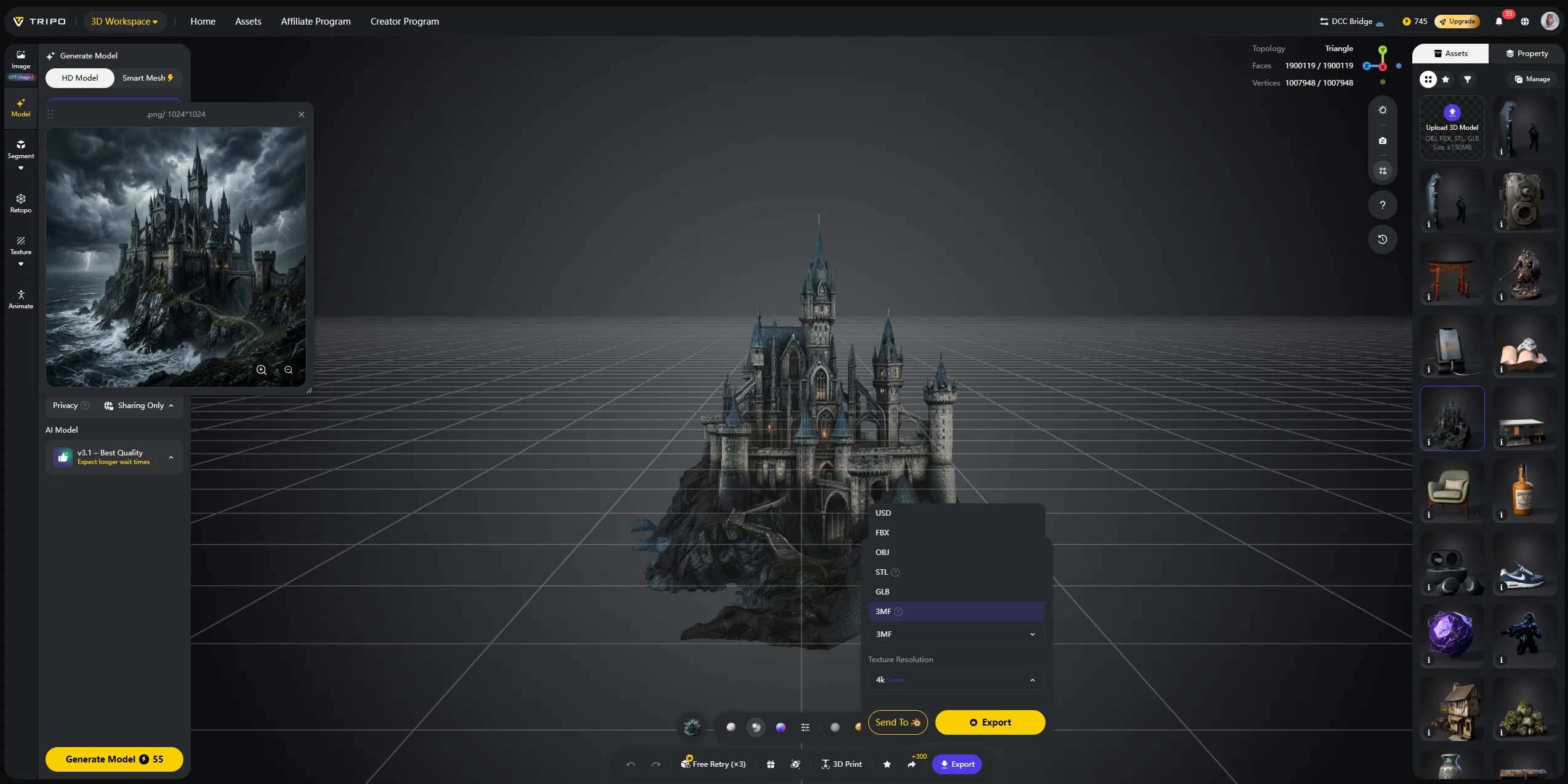This screenshot has height=784, width=1568.
Task: Choose GLB export format
Action: 956,592
